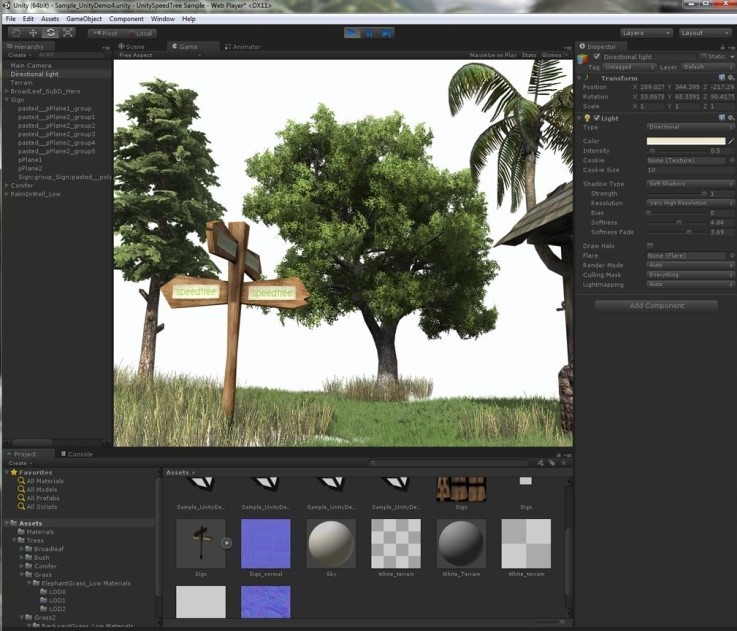737x631 pixels.
Task: Expand the Conifer item in Hierarchy
Action: (x=6, y=185)
